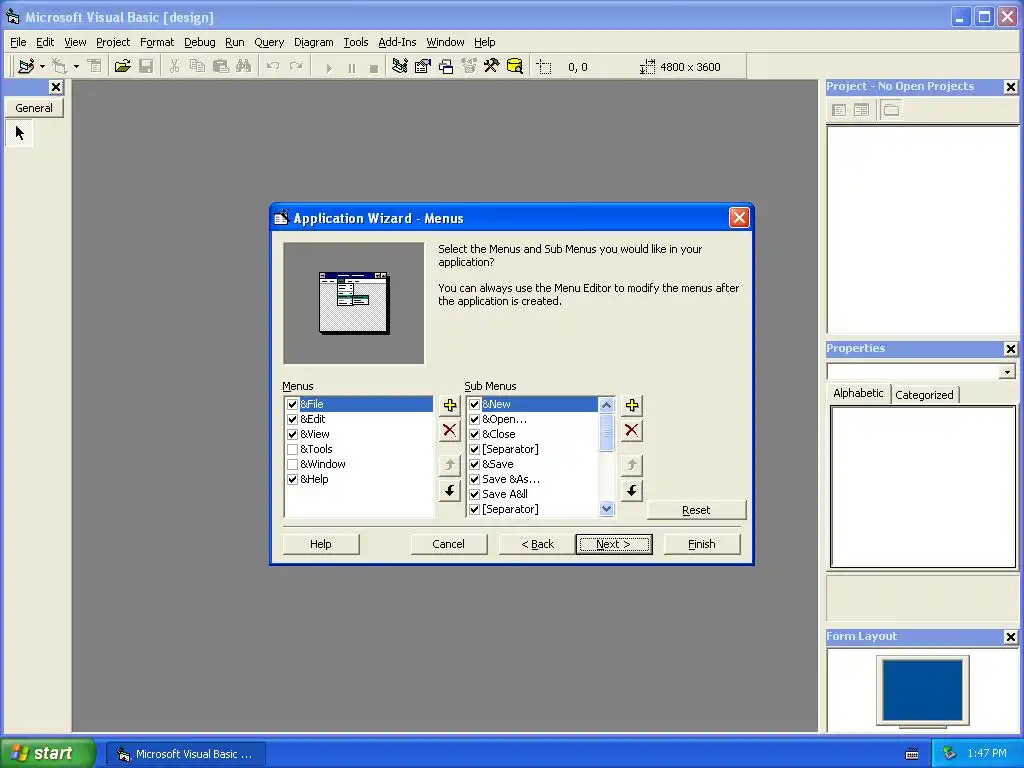Click View Code icon in Project panel

(x=839, y=110)
